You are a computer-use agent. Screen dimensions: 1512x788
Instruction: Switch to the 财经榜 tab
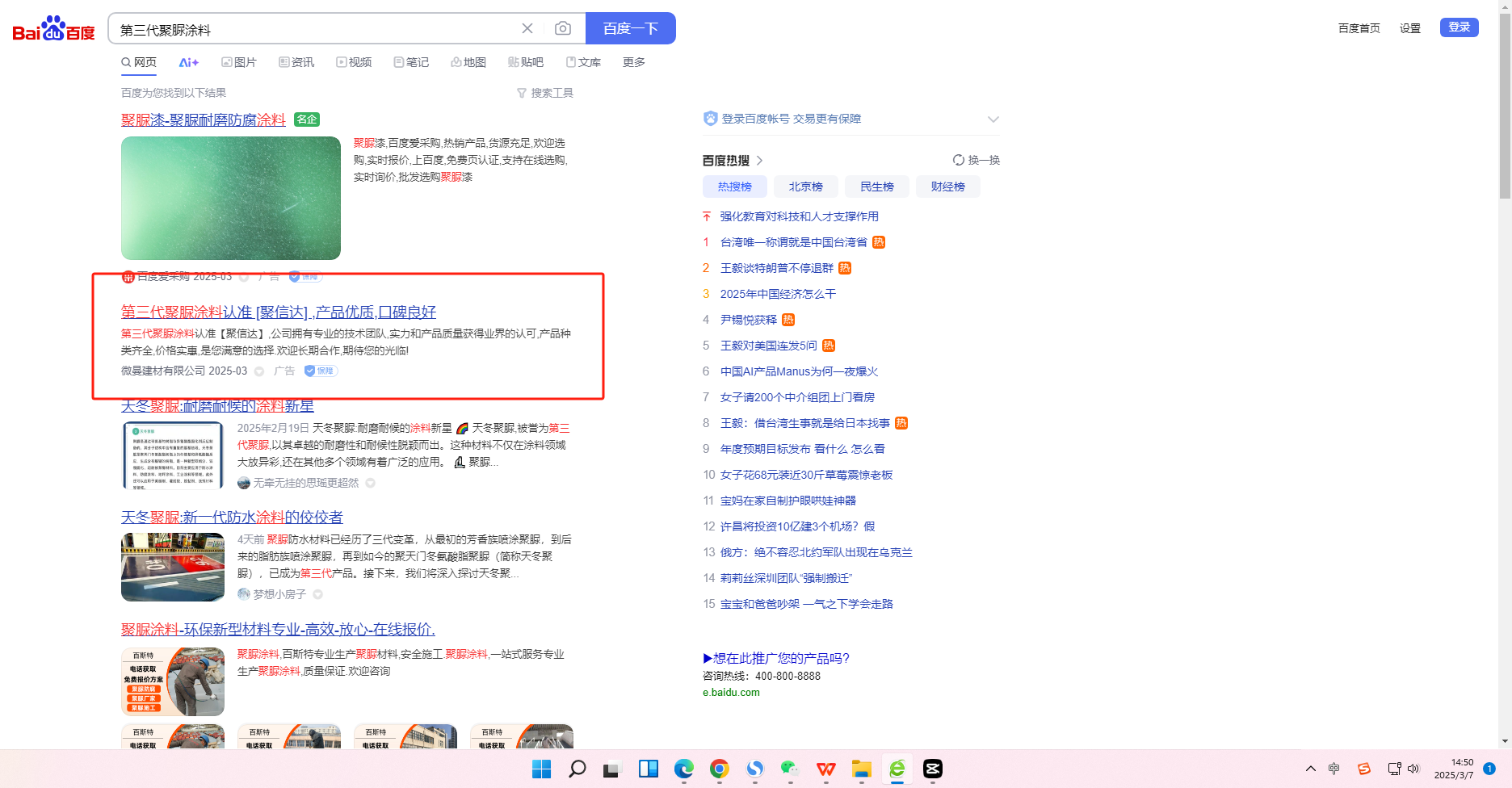pyautogui.click(x=947, y=187)
